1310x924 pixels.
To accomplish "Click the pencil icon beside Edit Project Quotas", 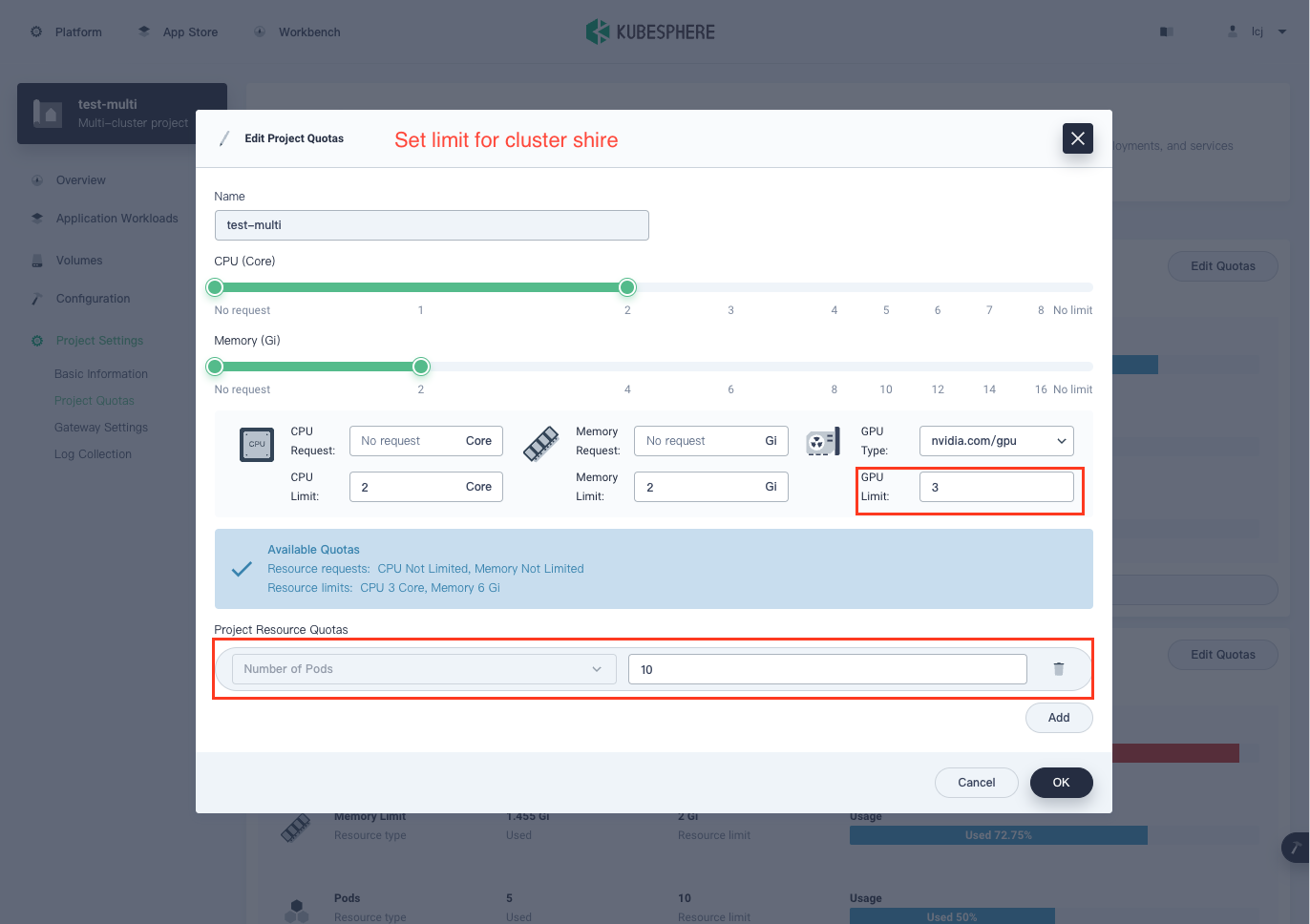I will pos(223,138).
